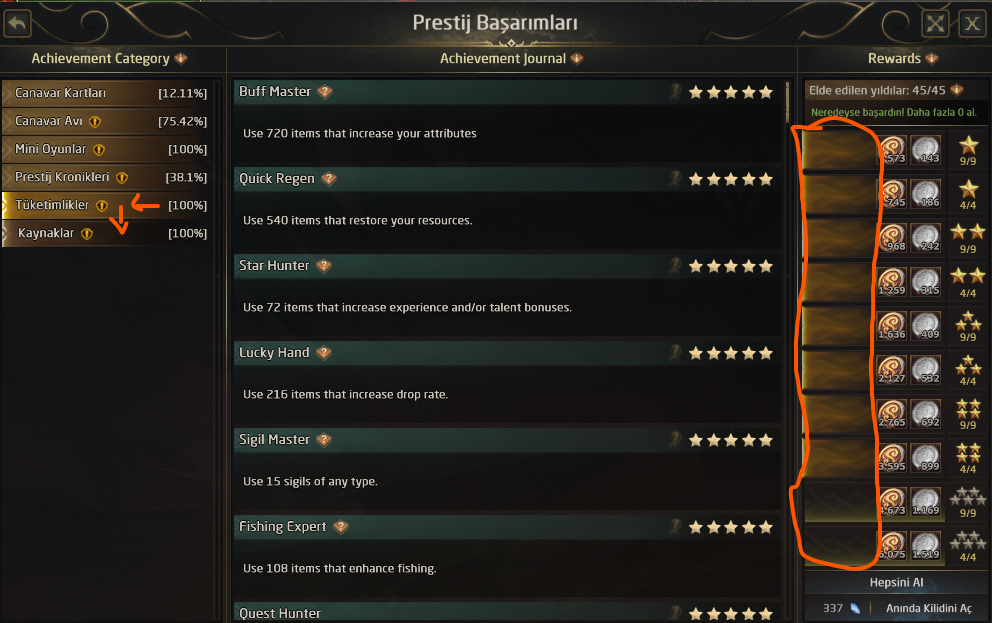The height and width of the screenshot is (623, 992).
Task: Click the back arrow button
Action: click(17, 22)
